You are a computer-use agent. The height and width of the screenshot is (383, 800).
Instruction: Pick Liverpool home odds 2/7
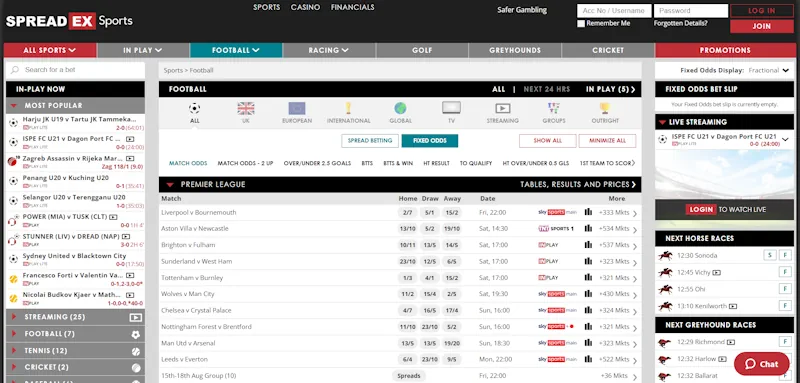coord(407,212)
